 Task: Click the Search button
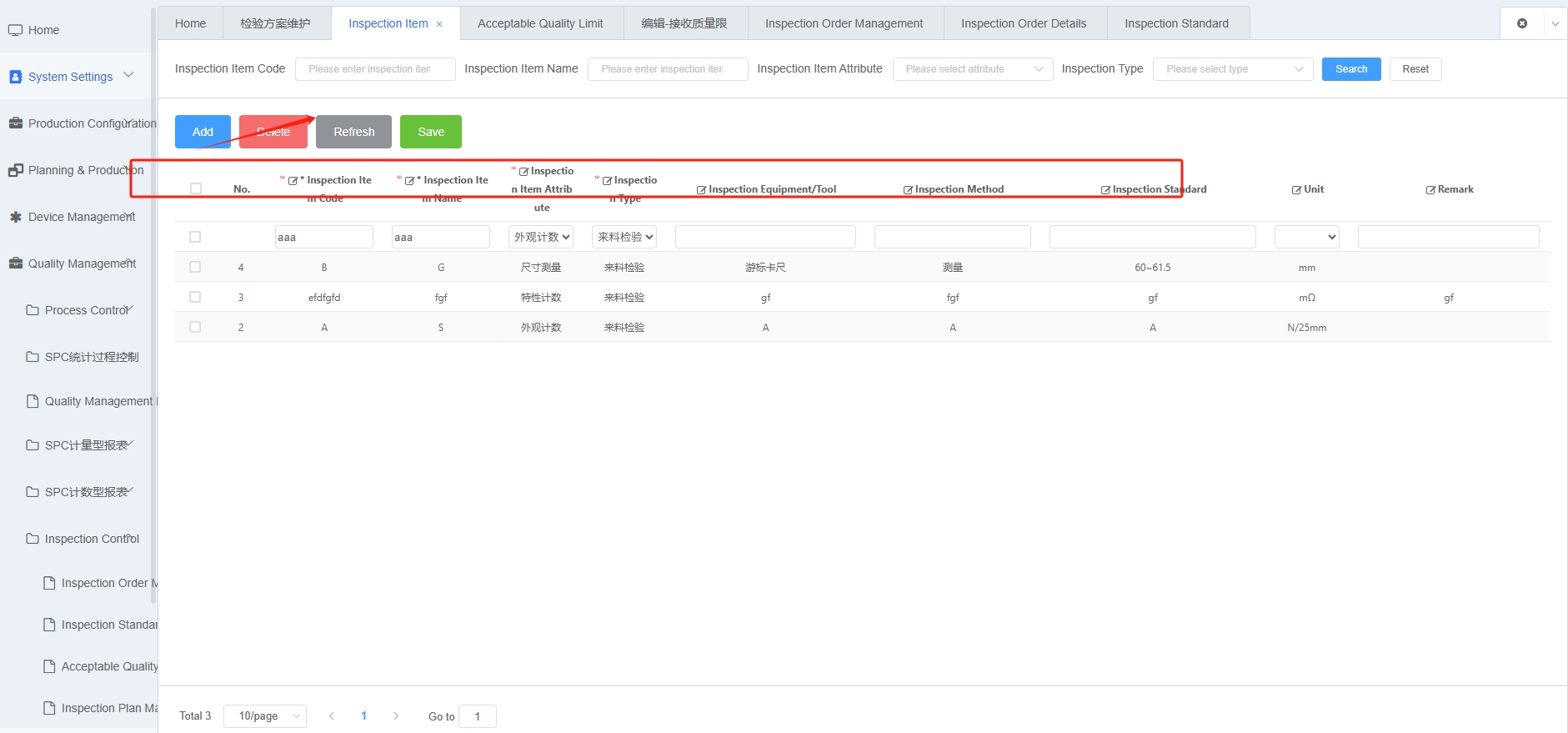click(1351, 69)
